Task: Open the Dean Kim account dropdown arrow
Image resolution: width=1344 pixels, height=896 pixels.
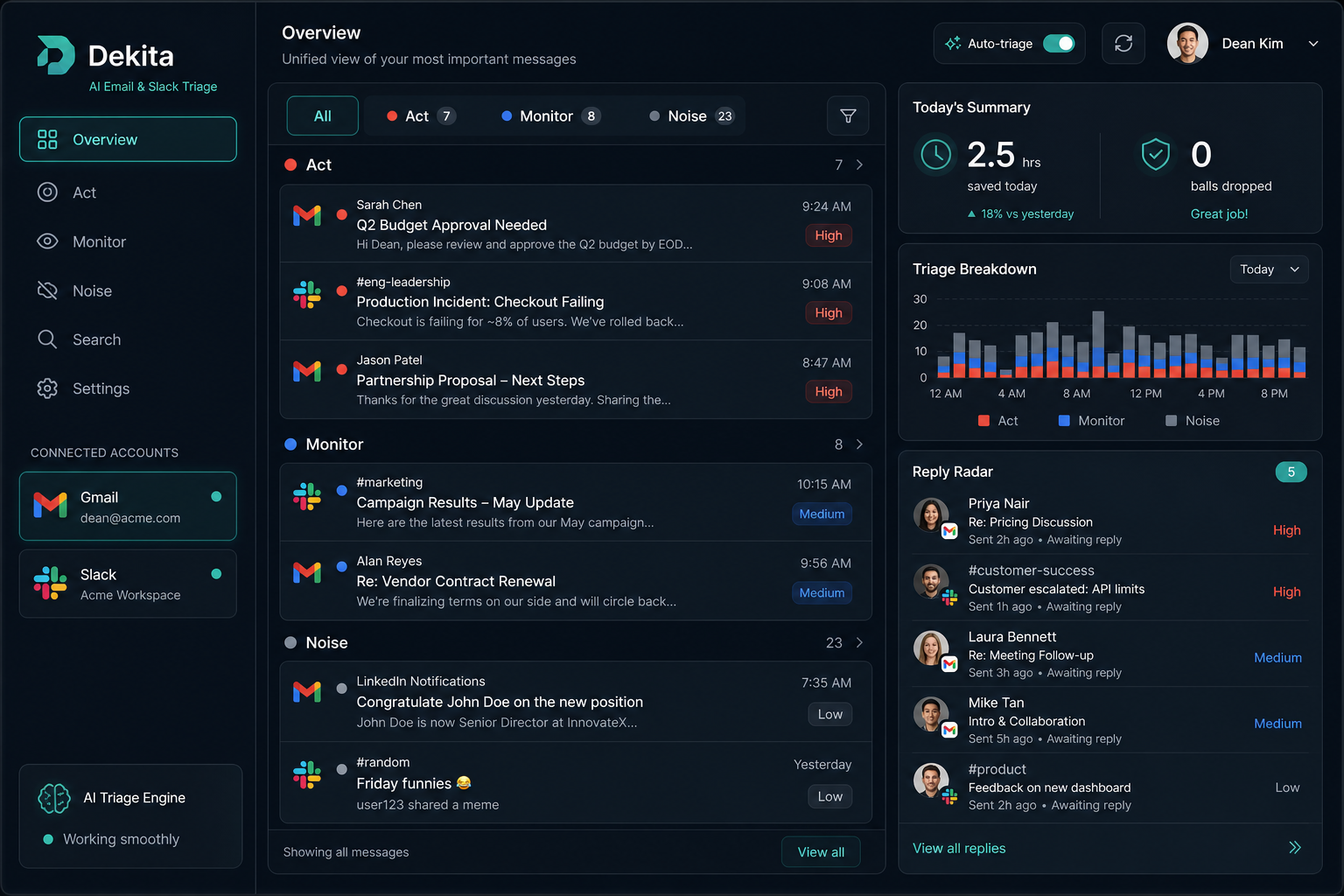Action: [1313, 44]
